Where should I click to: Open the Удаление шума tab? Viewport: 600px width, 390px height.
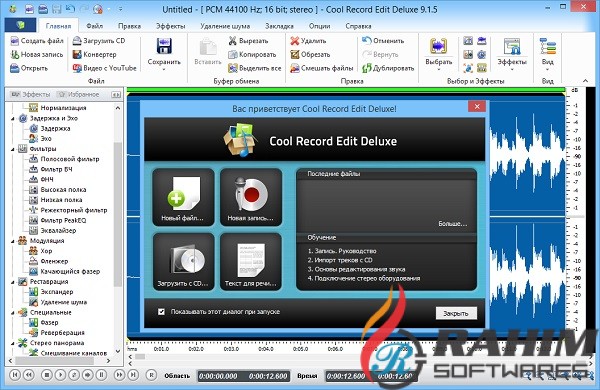coord(225,26)
